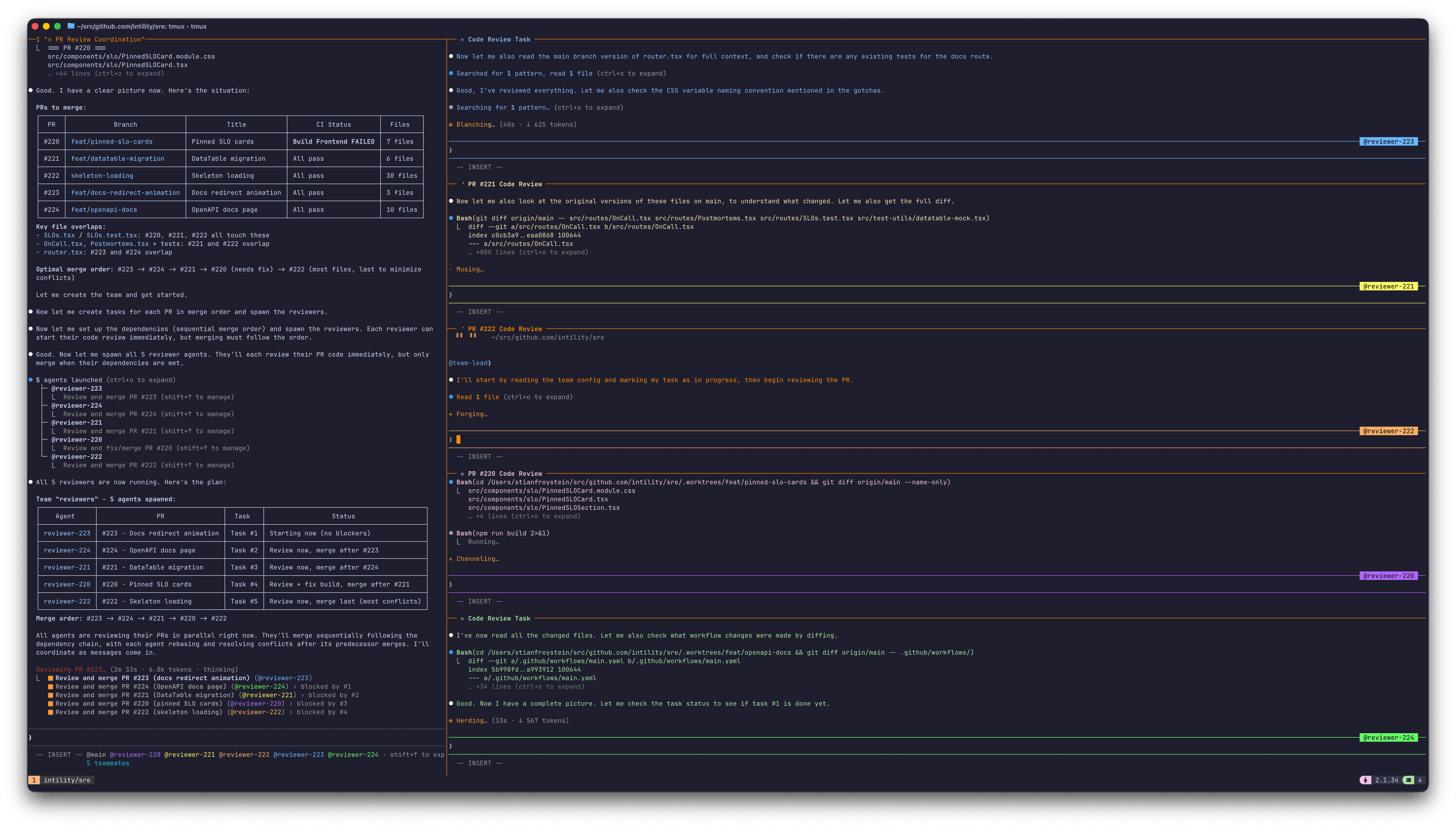Click the orange cursor block in reviewer-222 prompt
This screenshot has width=1456, height=828.
click(x=458, y=439)
